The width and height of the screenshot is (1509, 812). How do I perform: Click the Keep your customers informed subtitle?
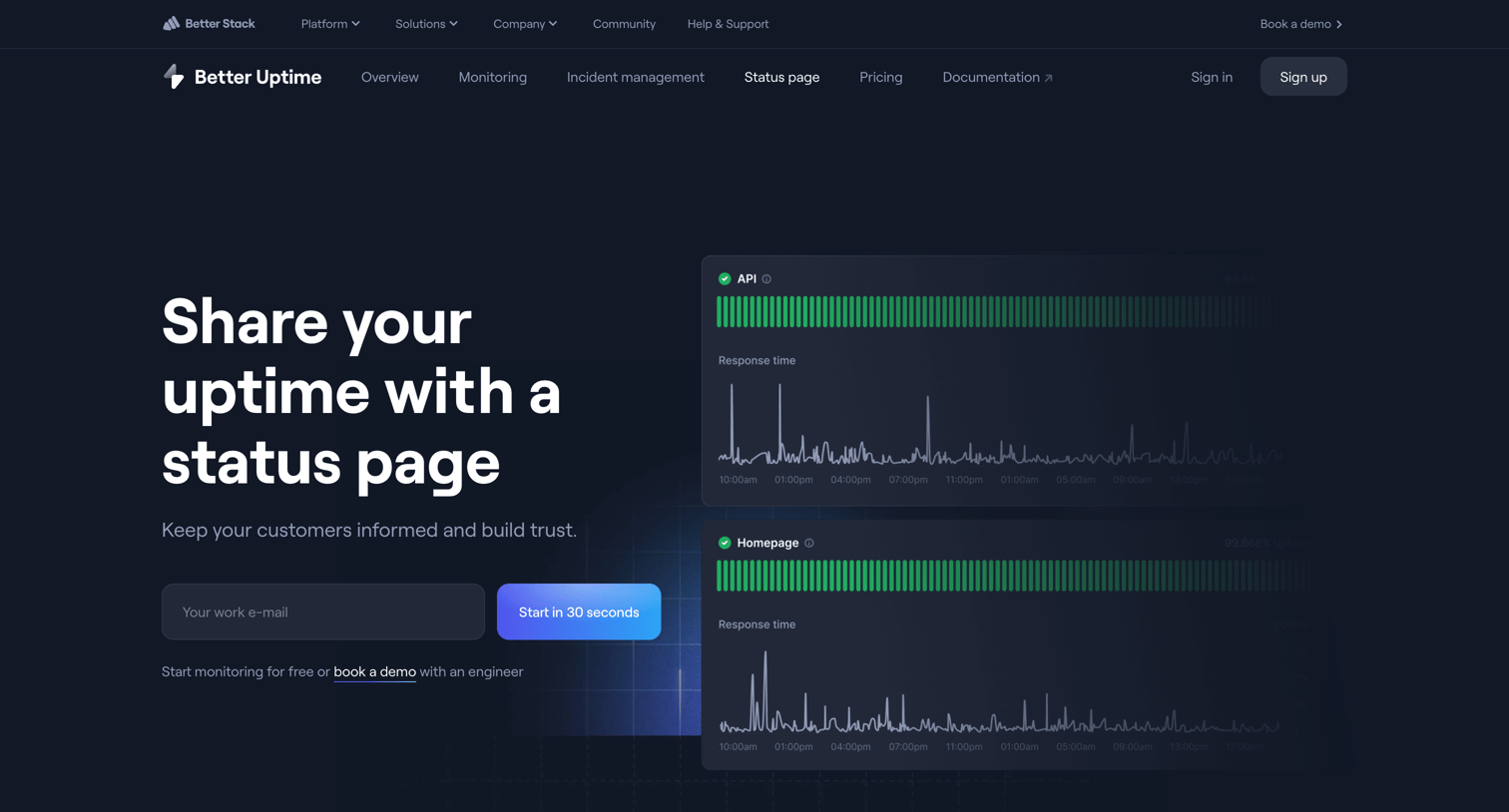click(x=369, y=530)
